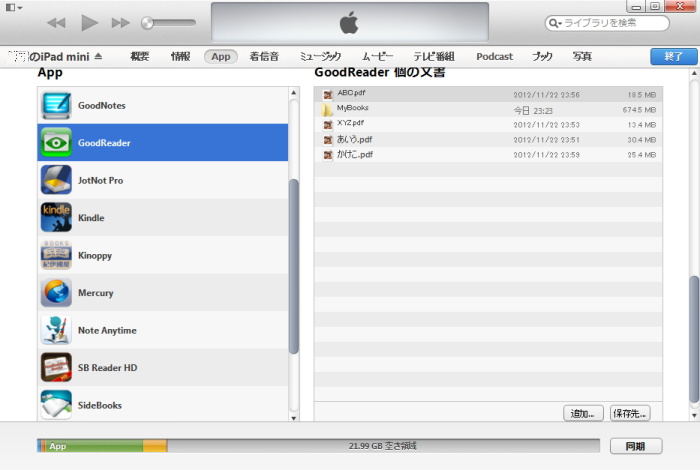The height and width of the screenshot is (470, 700).
Task: Click orange segment in capacity bar
Action: click(155, 445)
